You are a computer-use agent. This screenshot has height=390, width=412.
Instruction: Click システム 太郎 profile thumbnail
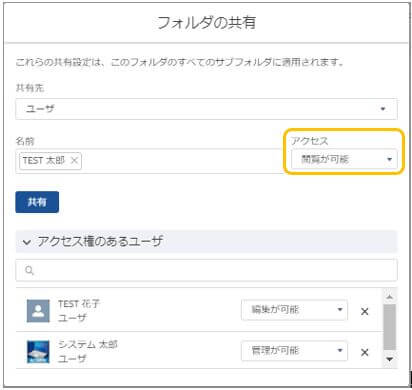[38, 352]
